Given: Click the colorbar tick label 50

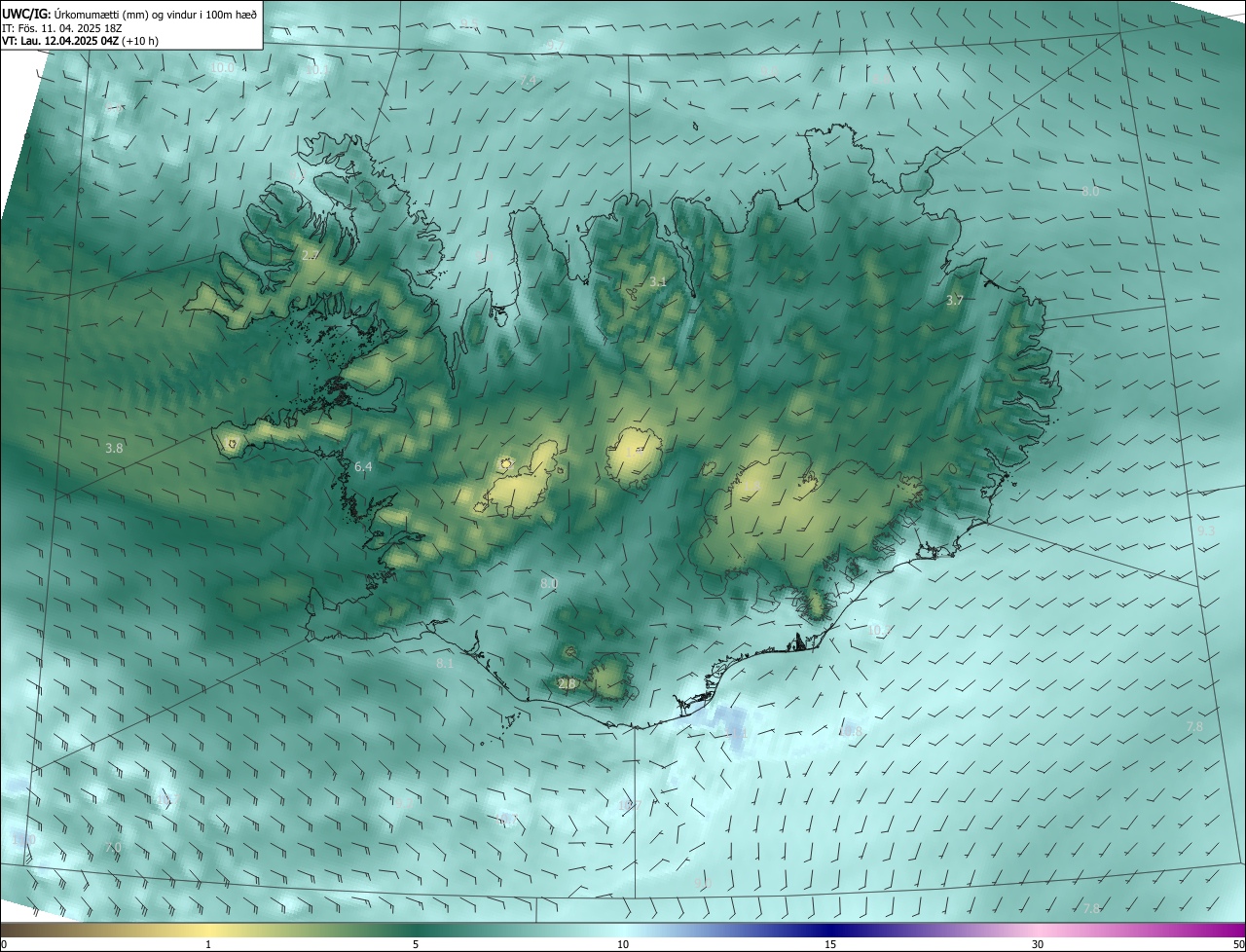Looking at the screenshot, I should (1238, 944).
